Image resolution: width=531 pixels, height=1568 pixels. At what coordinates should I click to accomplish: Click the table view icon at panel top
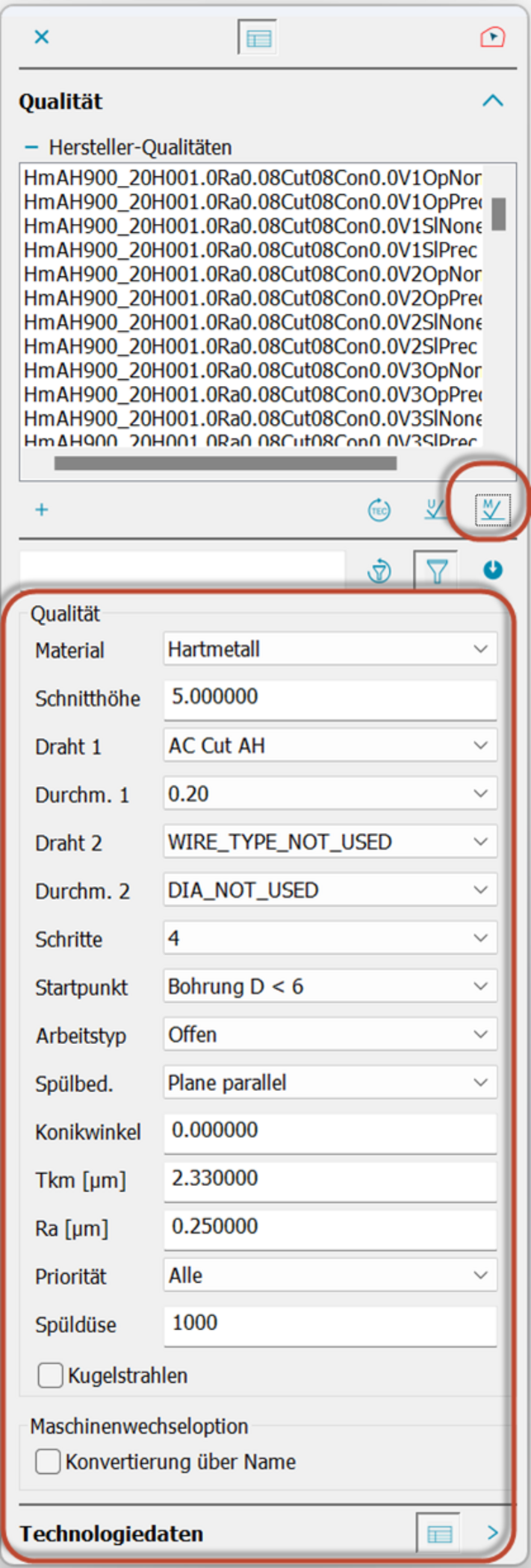coord(258,38)
